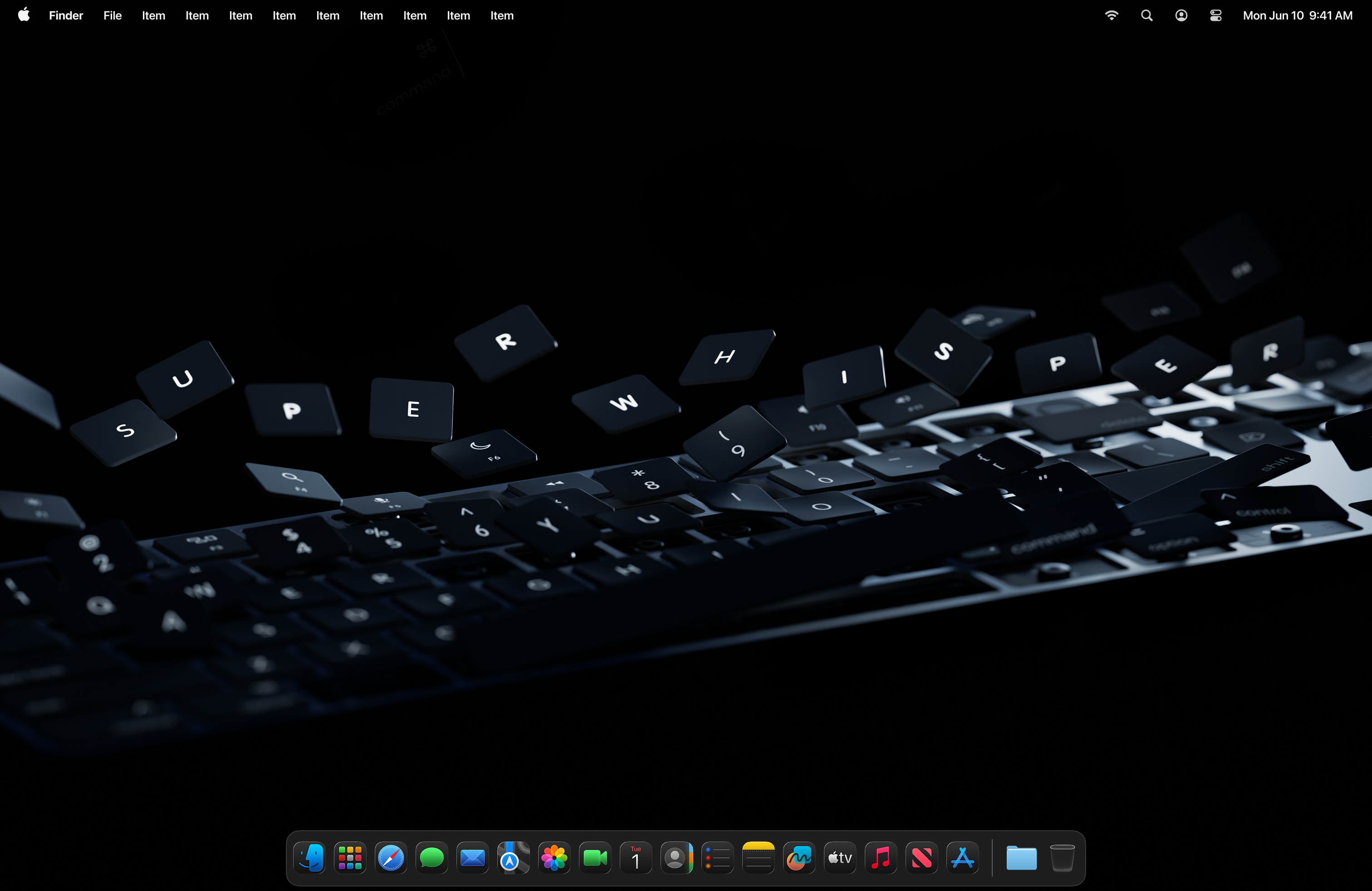Open the Finder menu in menu bar
Screen dimensions: 1372x891
[66, 15]
